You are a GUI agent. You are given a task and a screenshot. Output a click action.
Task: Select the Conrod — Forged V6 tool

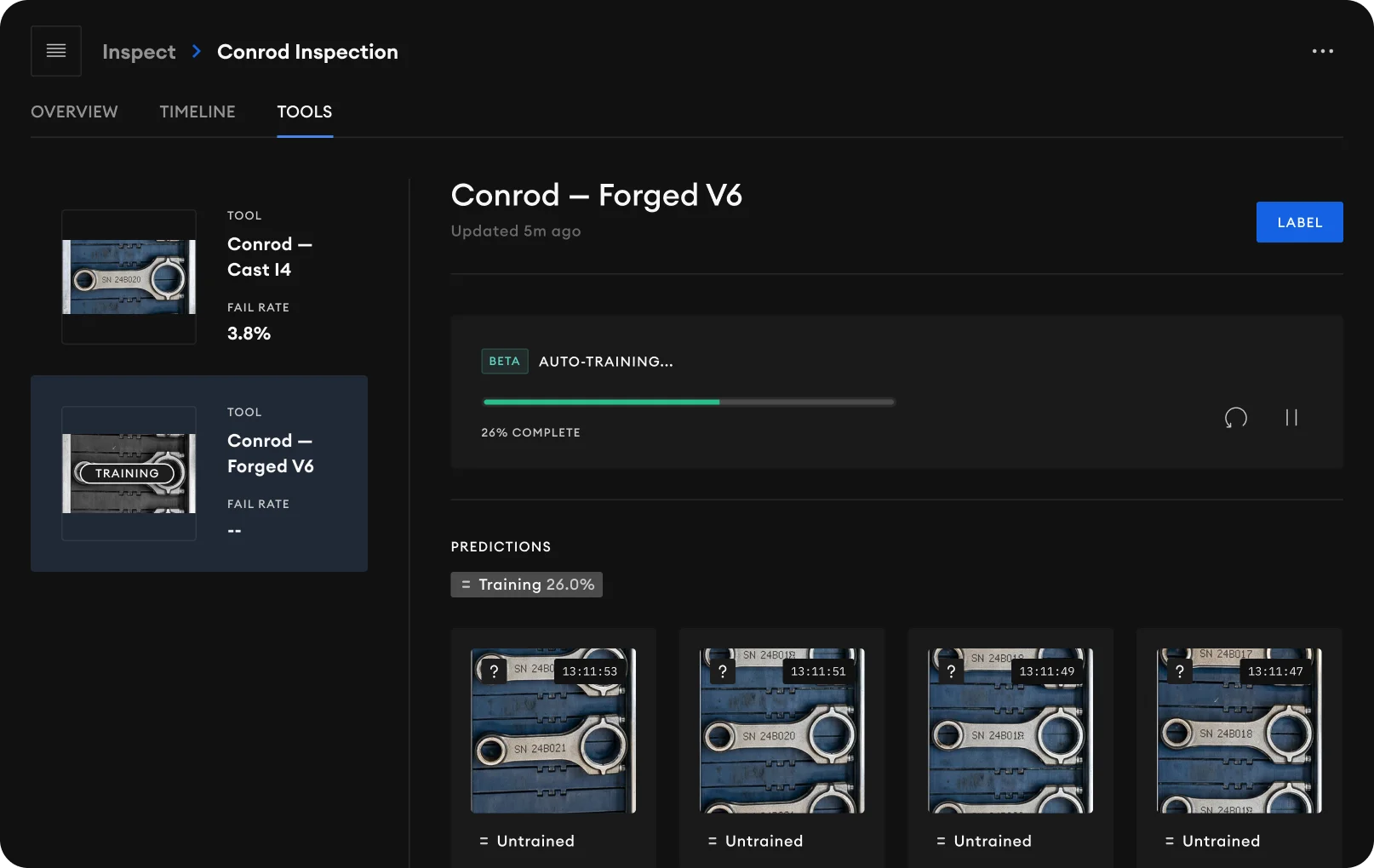pos(199,473)
